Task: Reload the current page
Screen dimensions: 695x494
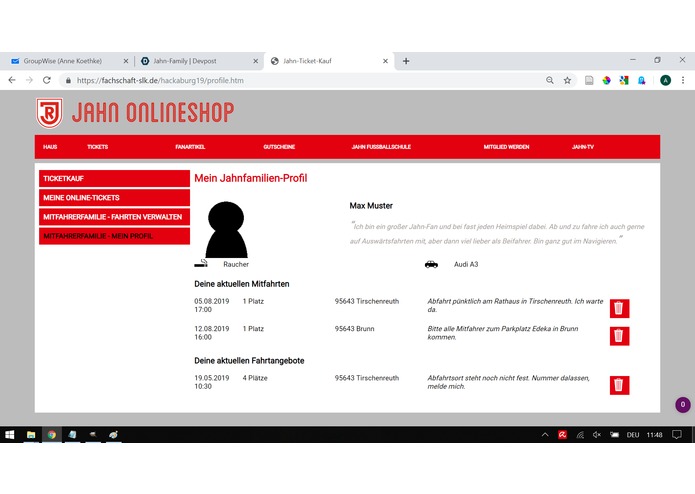Action: [x=47, y=80]
